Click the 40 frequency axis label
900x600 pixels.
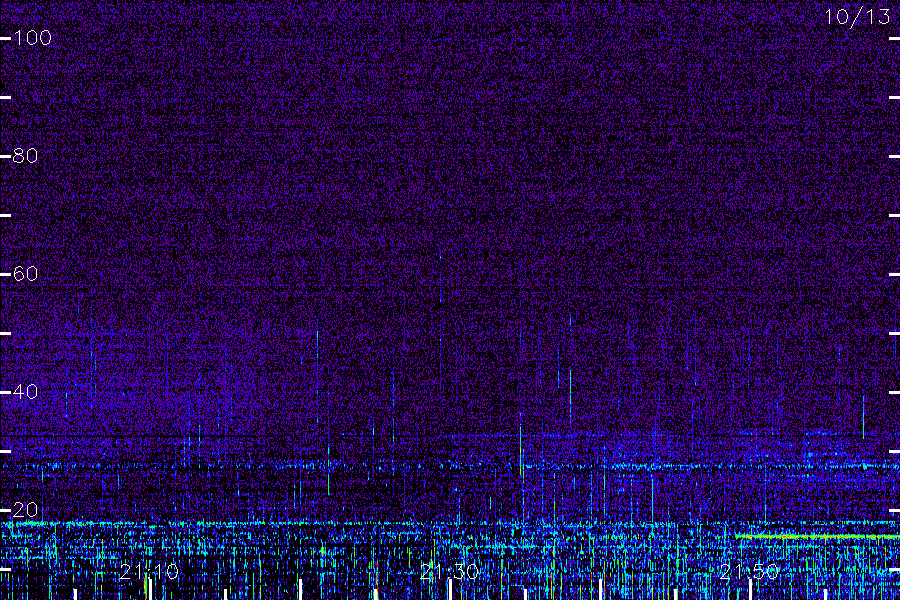[25, 392]
